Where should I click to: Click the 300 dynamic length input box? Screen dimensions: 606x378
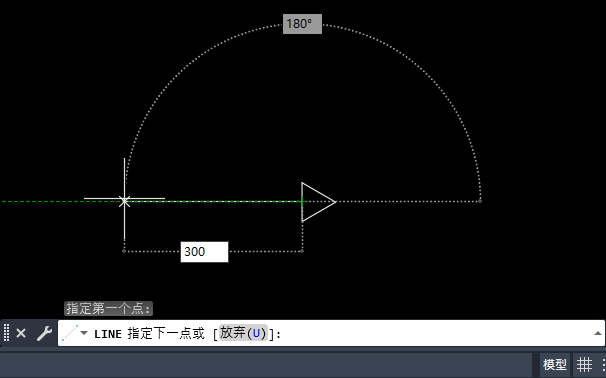pos(204,252)
